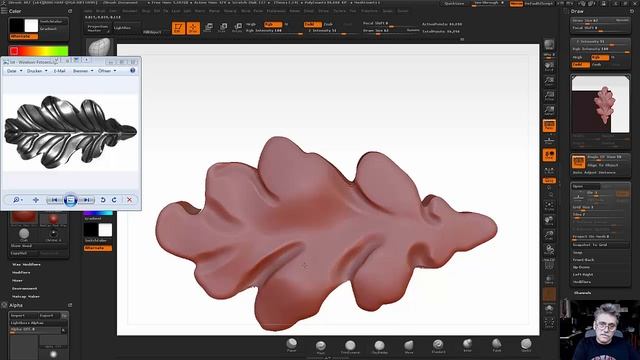Screen dimensions: 640x360
Task: Click black secondary color swatch in Color panel
Action: 17,26
